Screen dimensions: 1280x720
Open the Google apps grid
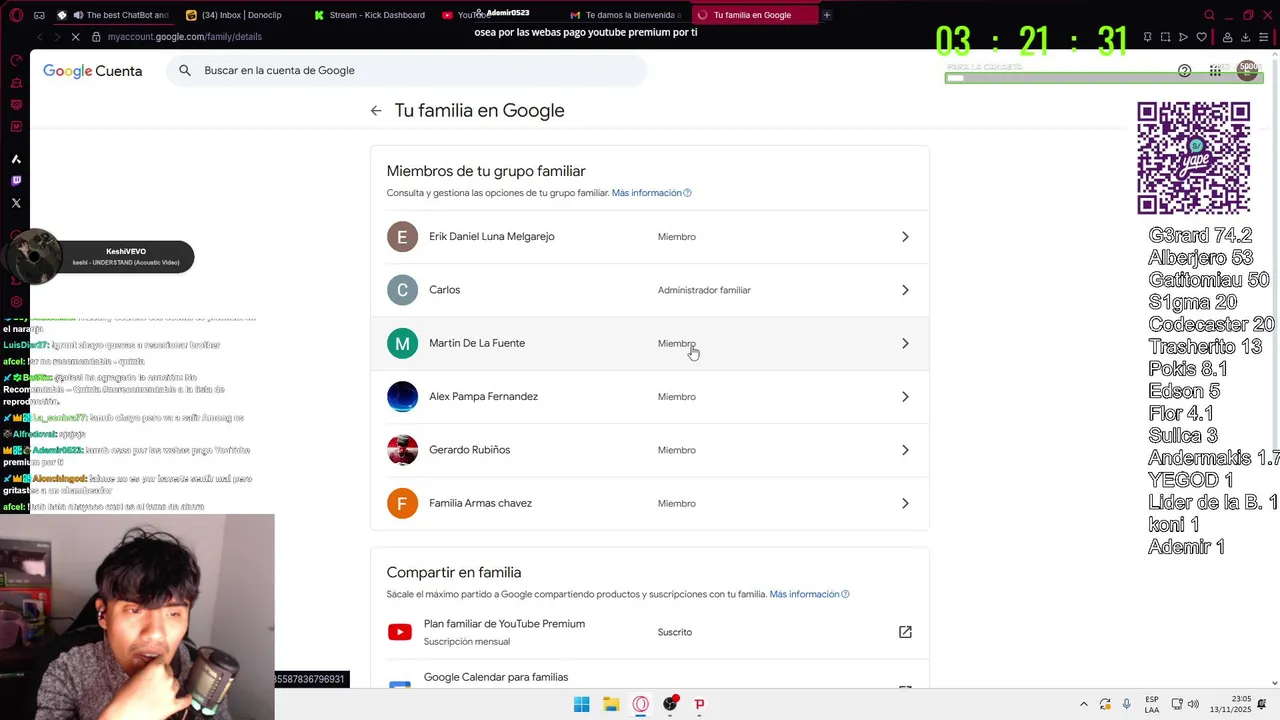pos(1215,71)
